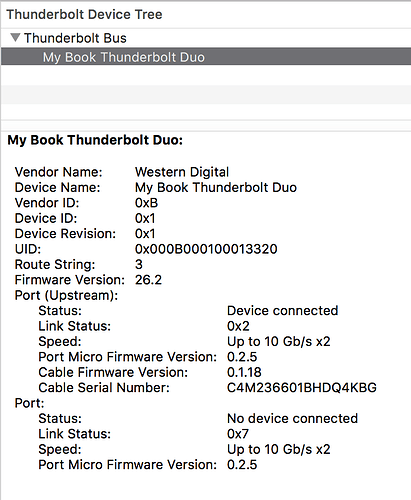Click the My Book Thunderbolt Duo heading
411x500 pixels.
pyautogui.click(x=95, y=140)
